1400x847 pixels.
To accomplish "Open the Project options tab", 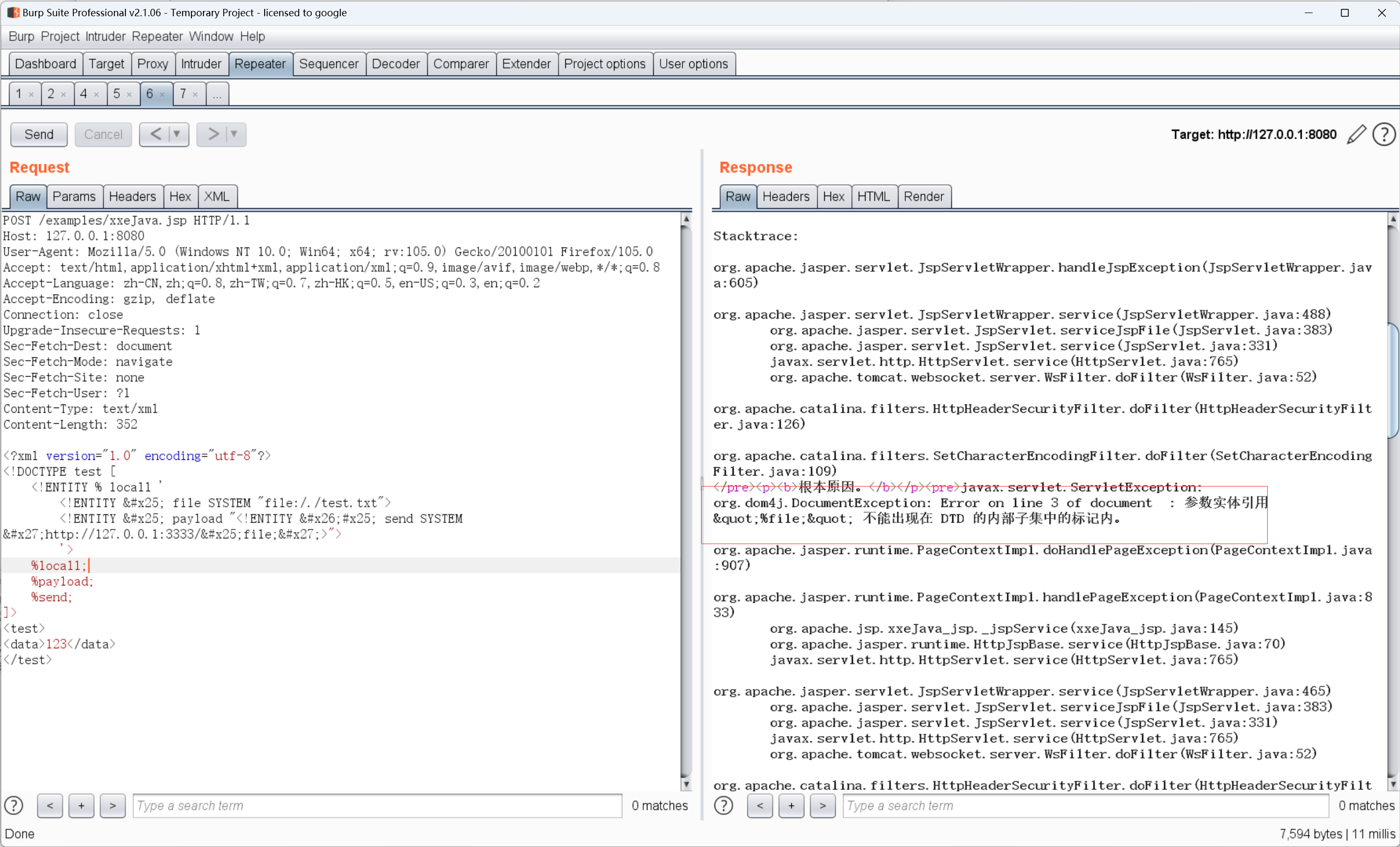I will (x=605, y=64).
